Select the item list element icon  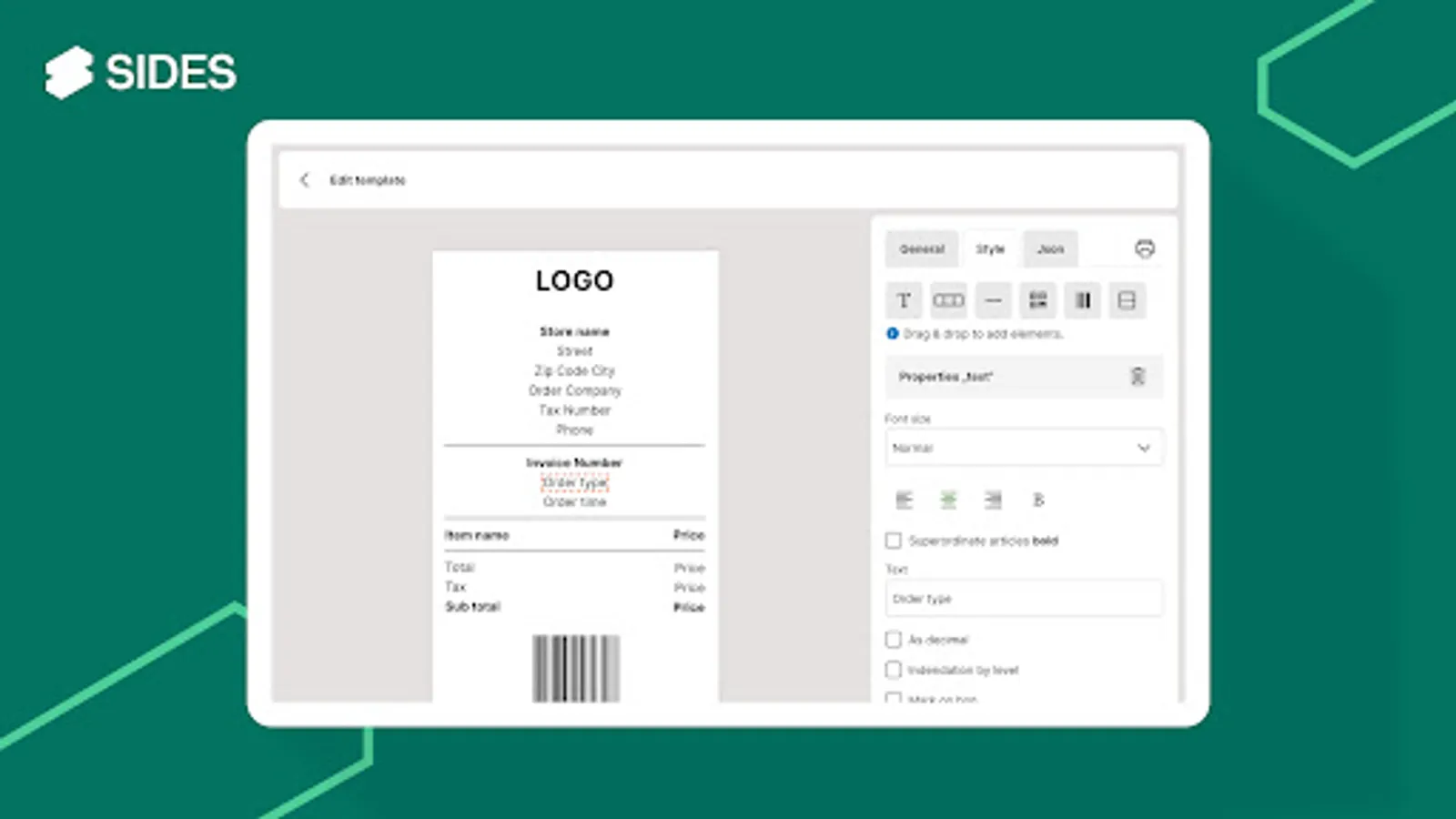(x=1037, y=300)
